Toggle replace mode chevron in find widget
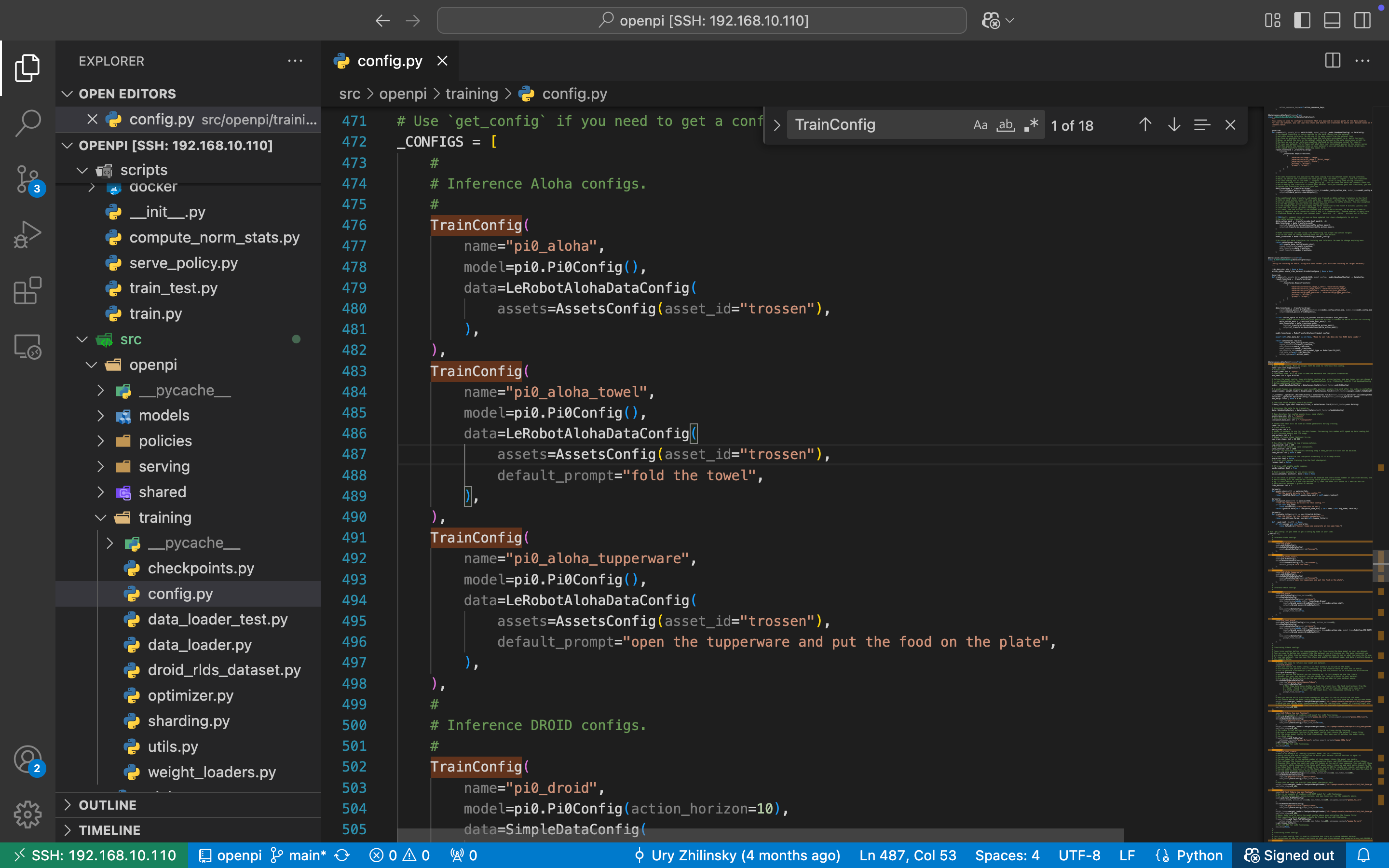Image resolution: width=1389 pixels, height=868 pixels. [776, 124]
